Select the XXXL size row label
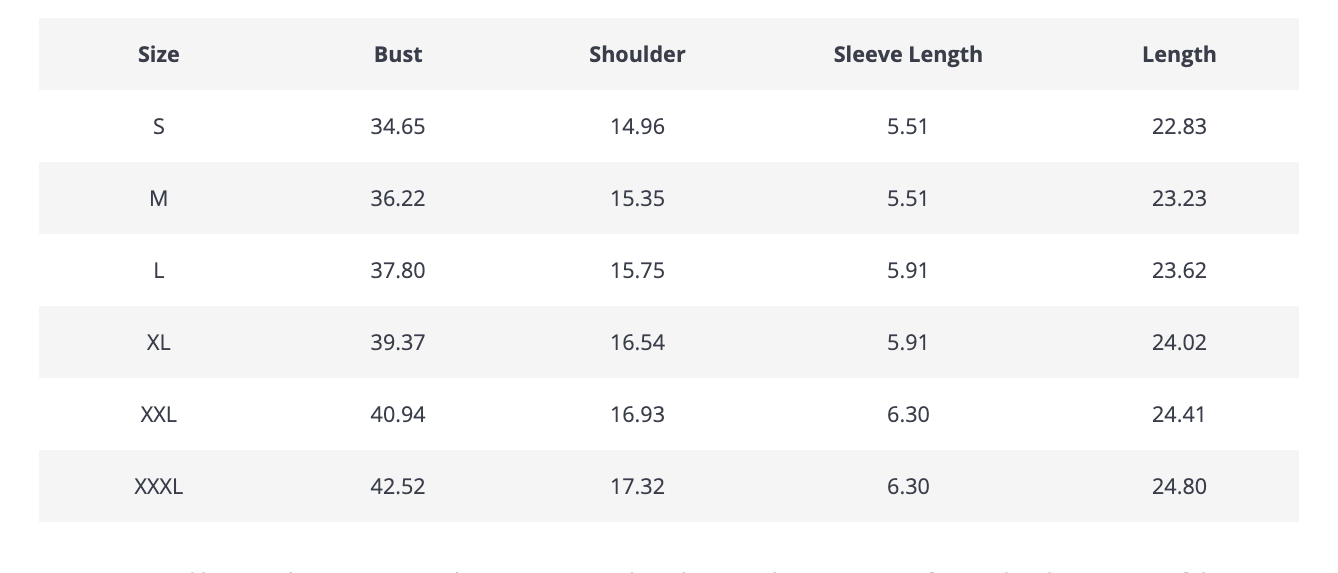 point(158,486)
